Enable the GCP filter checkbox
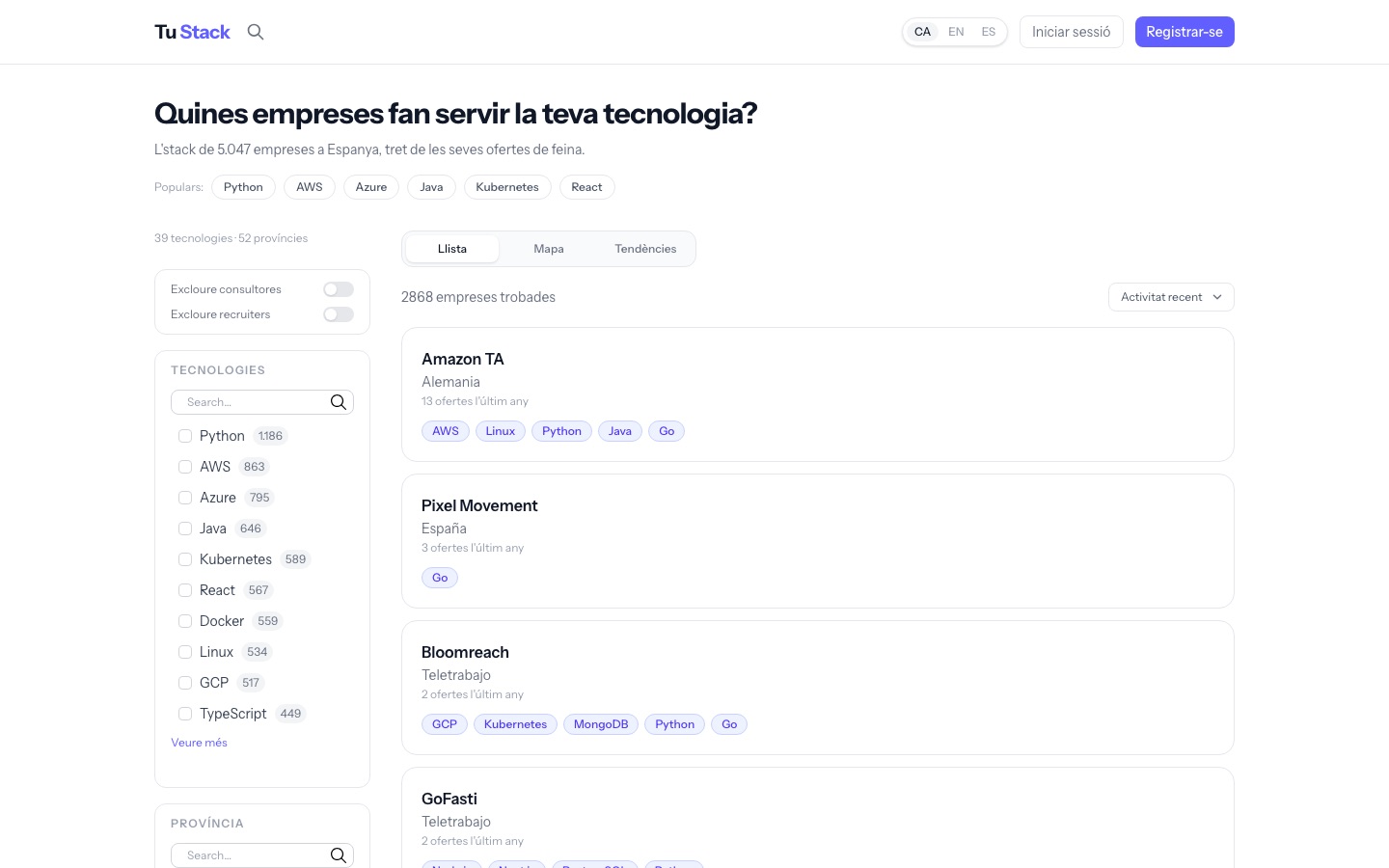 click(185, 683)
